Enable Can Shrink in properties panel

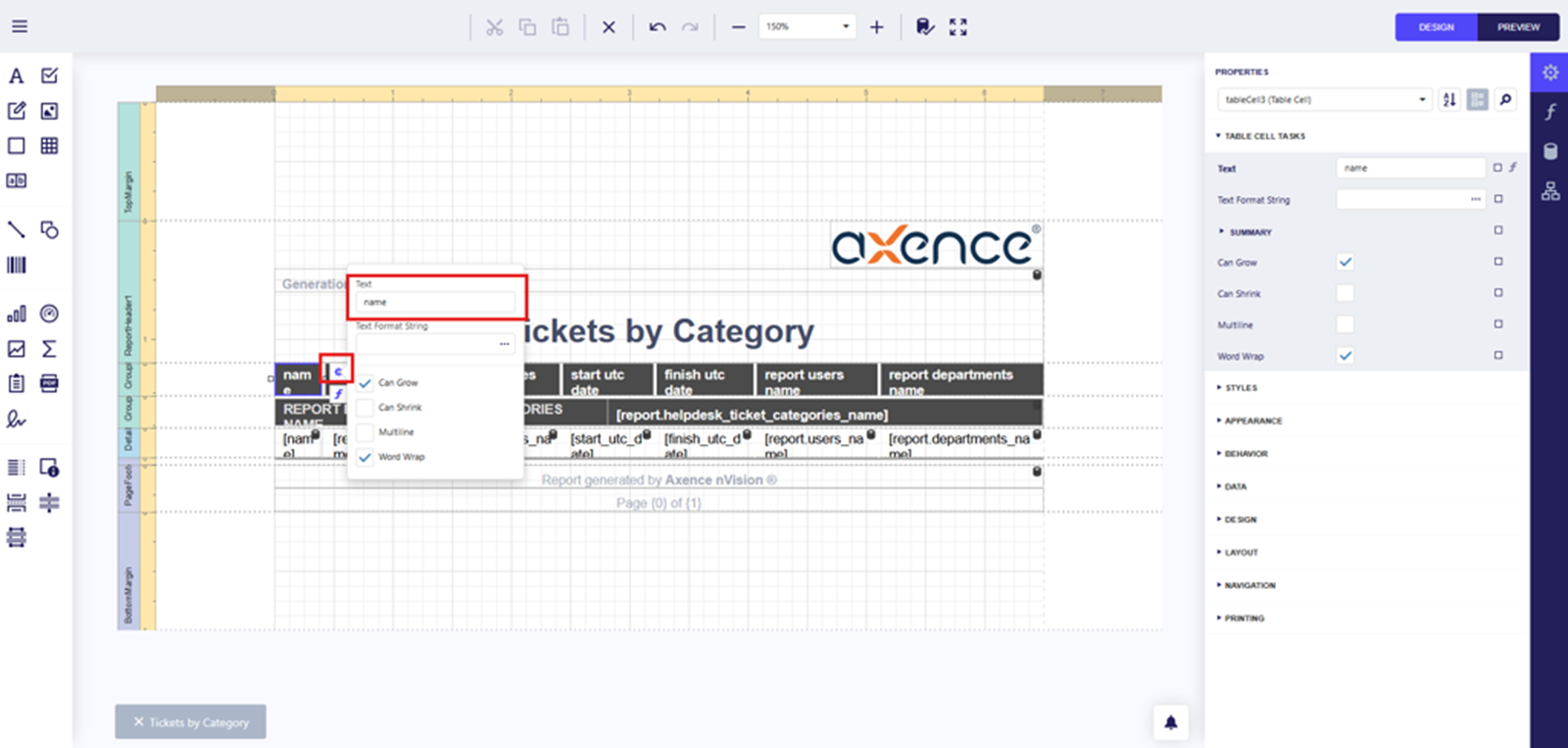[x=1345, y=293]
